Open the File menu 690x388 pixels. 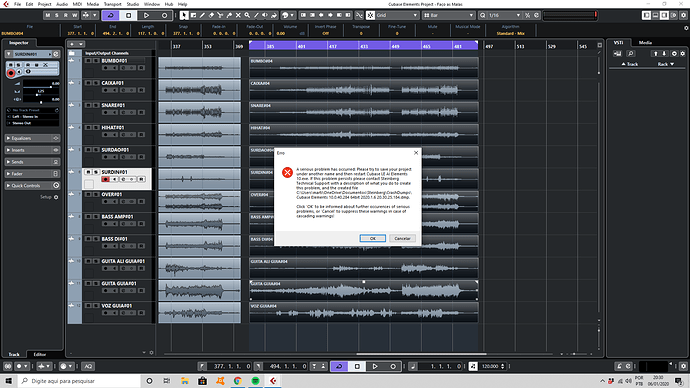17,4
